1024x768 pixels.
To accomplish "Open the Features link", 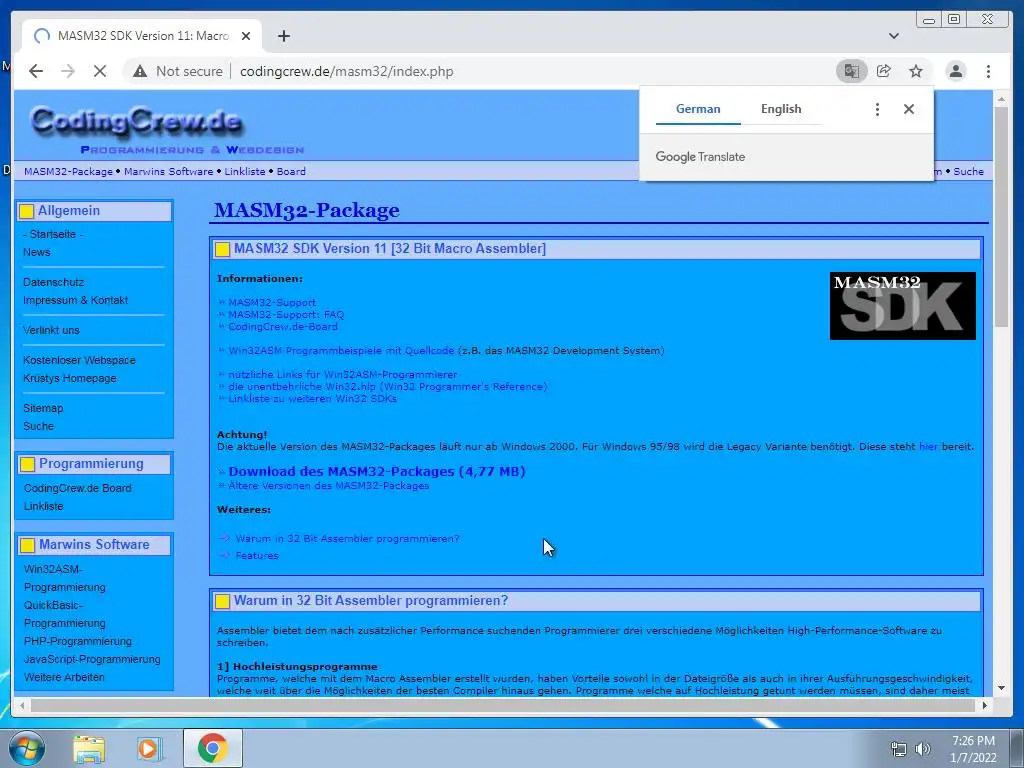I will coord(257,556).
